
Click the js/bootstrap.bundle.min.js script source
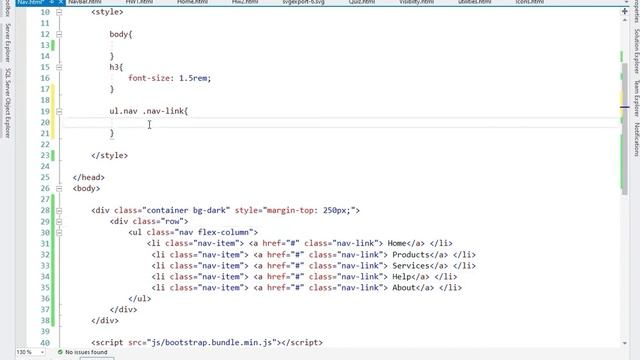[x=211, y=343]
